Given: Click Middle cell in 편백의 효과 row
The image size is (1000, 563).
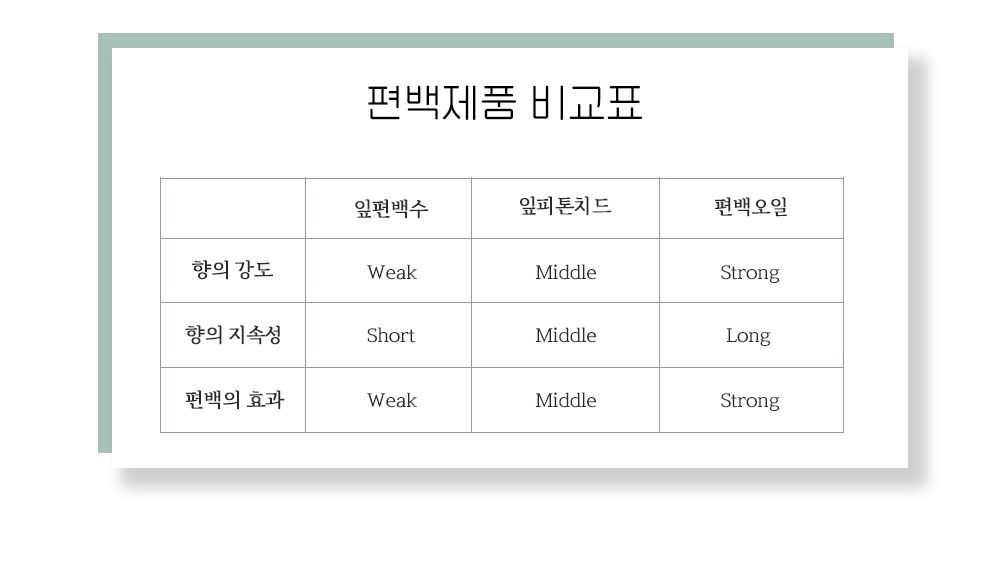Looking at the screenshot, I should tap(565, 400).
